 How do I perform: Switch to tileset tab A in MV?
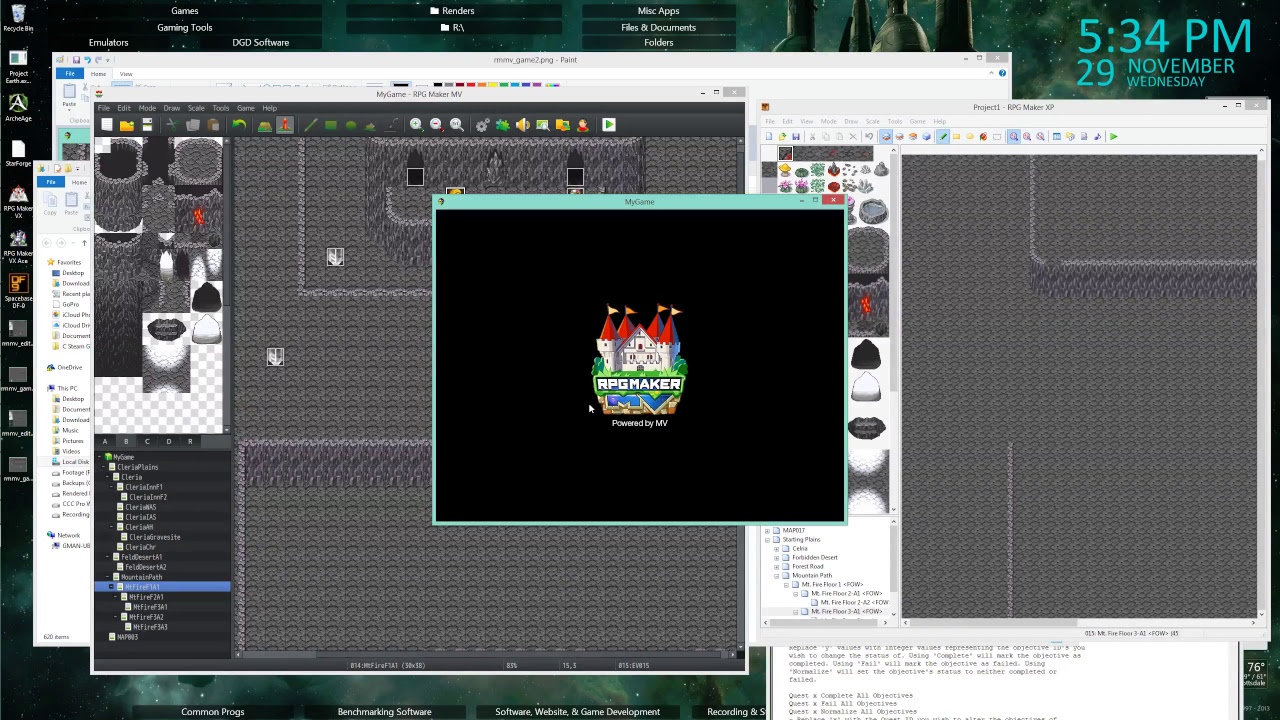coord(105,441)
